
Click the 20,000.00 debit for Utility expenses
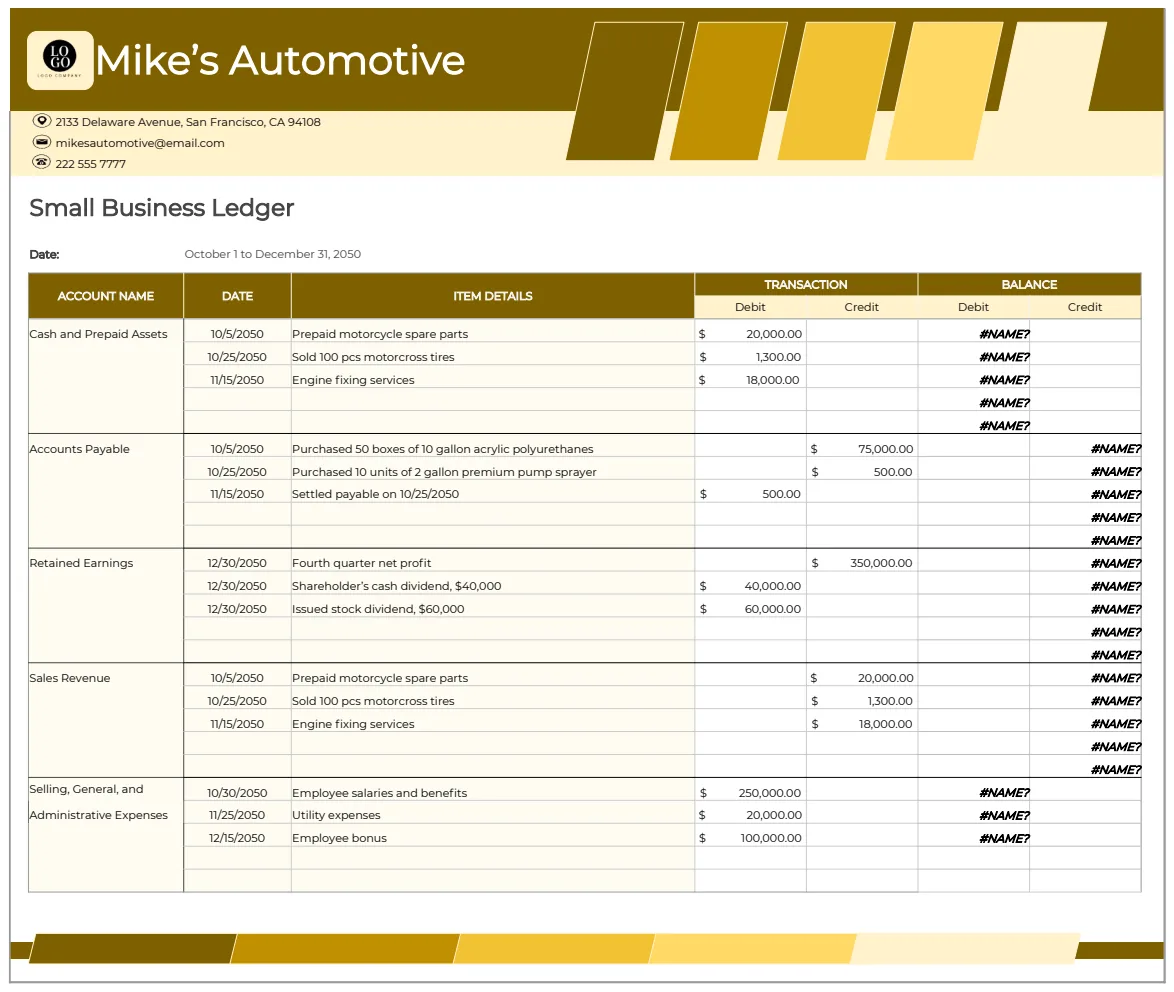tap(750, 815)
